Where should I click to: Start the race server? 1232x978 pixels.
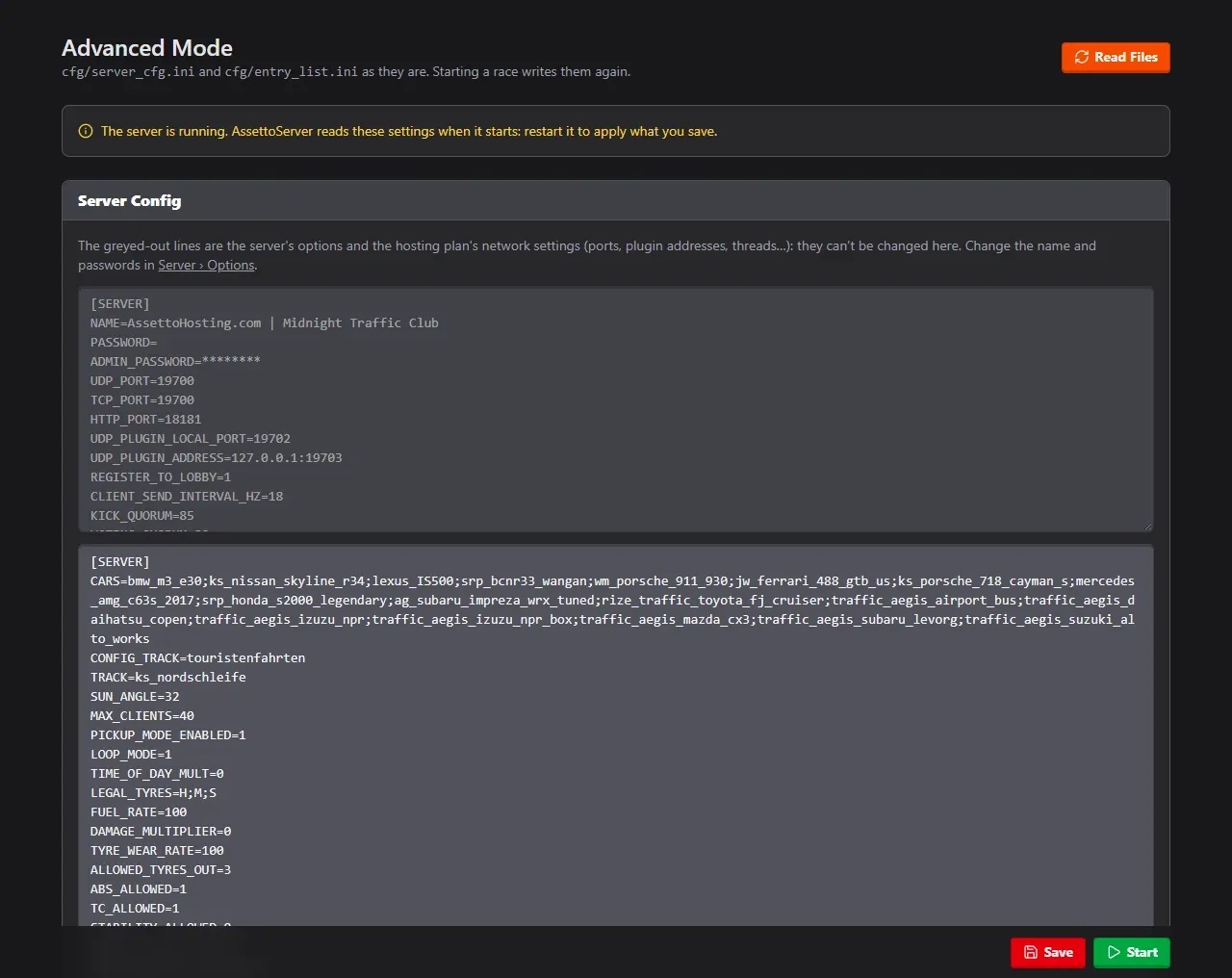pos(1131,952)
